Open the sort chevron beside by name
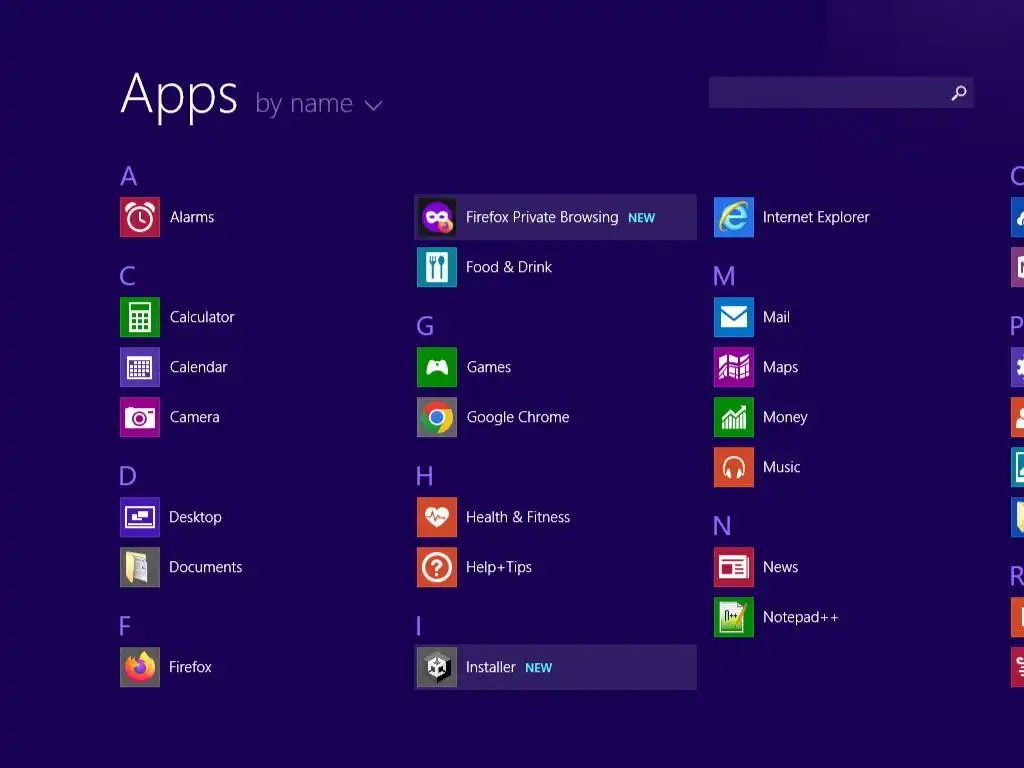The height and width of the screenshot is (768, 1024). coord(373,105)
